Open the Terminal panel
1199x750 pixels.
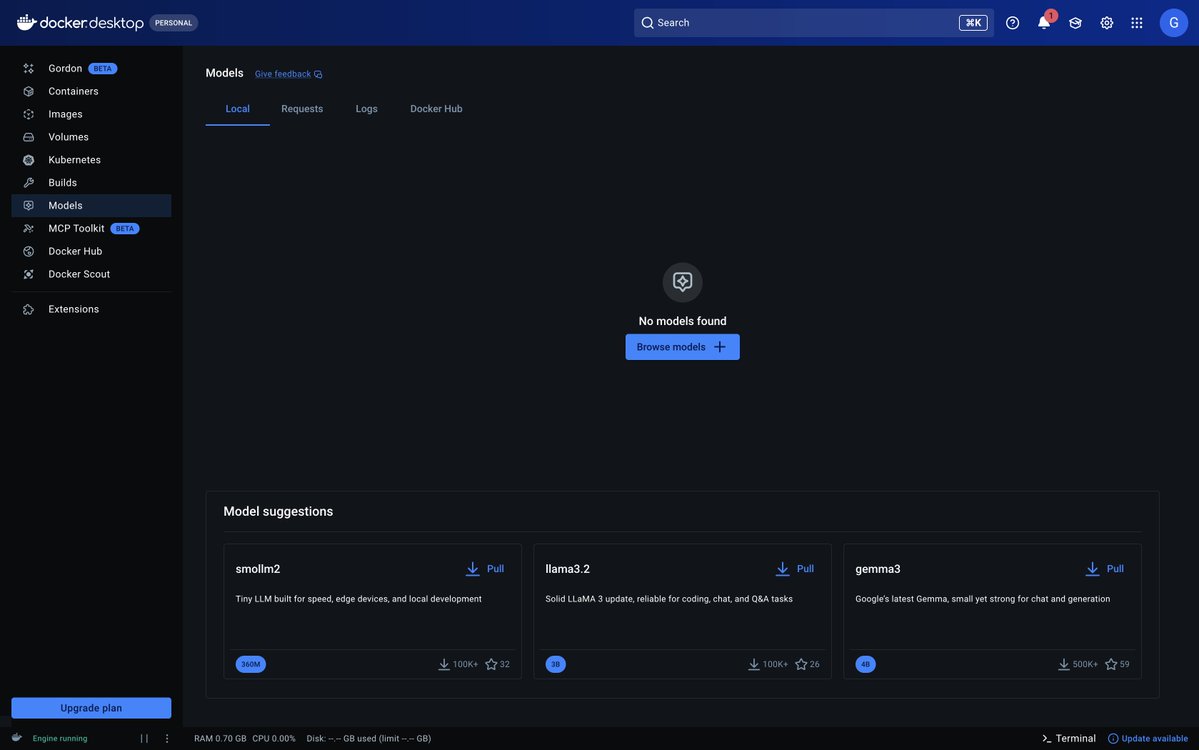pyautogui.click(x=1068, y=739)
